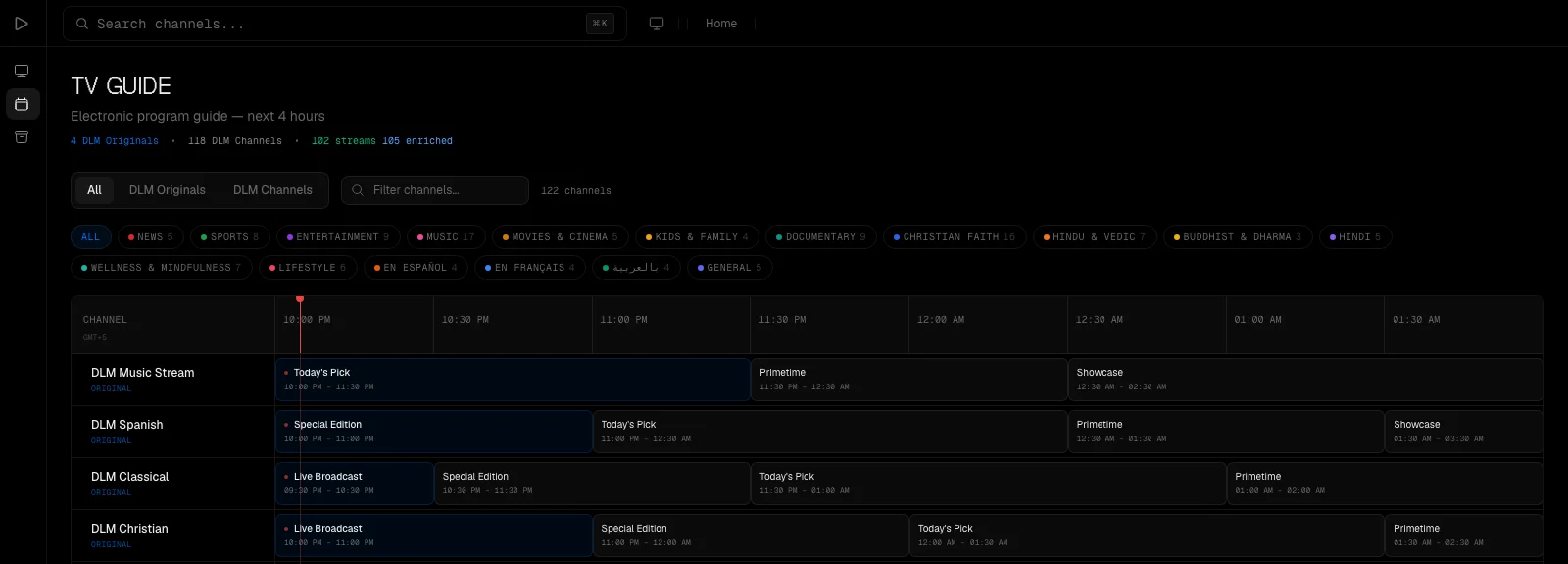Filter by Movies & Cinema category
The height and width of the screenshot is (564, 1568).
pos(560,237)
